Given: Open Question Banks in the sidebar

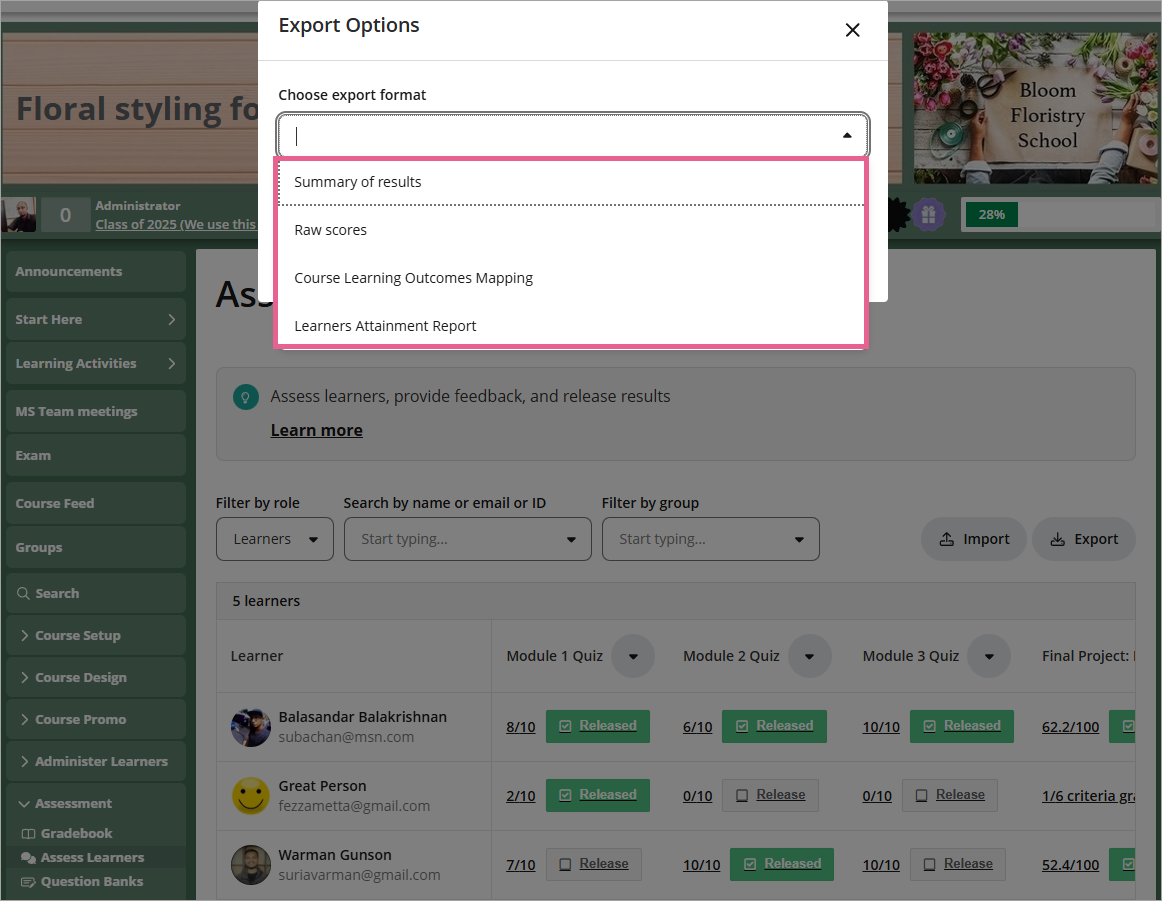Looking at the screenshot, I should 91,881.
